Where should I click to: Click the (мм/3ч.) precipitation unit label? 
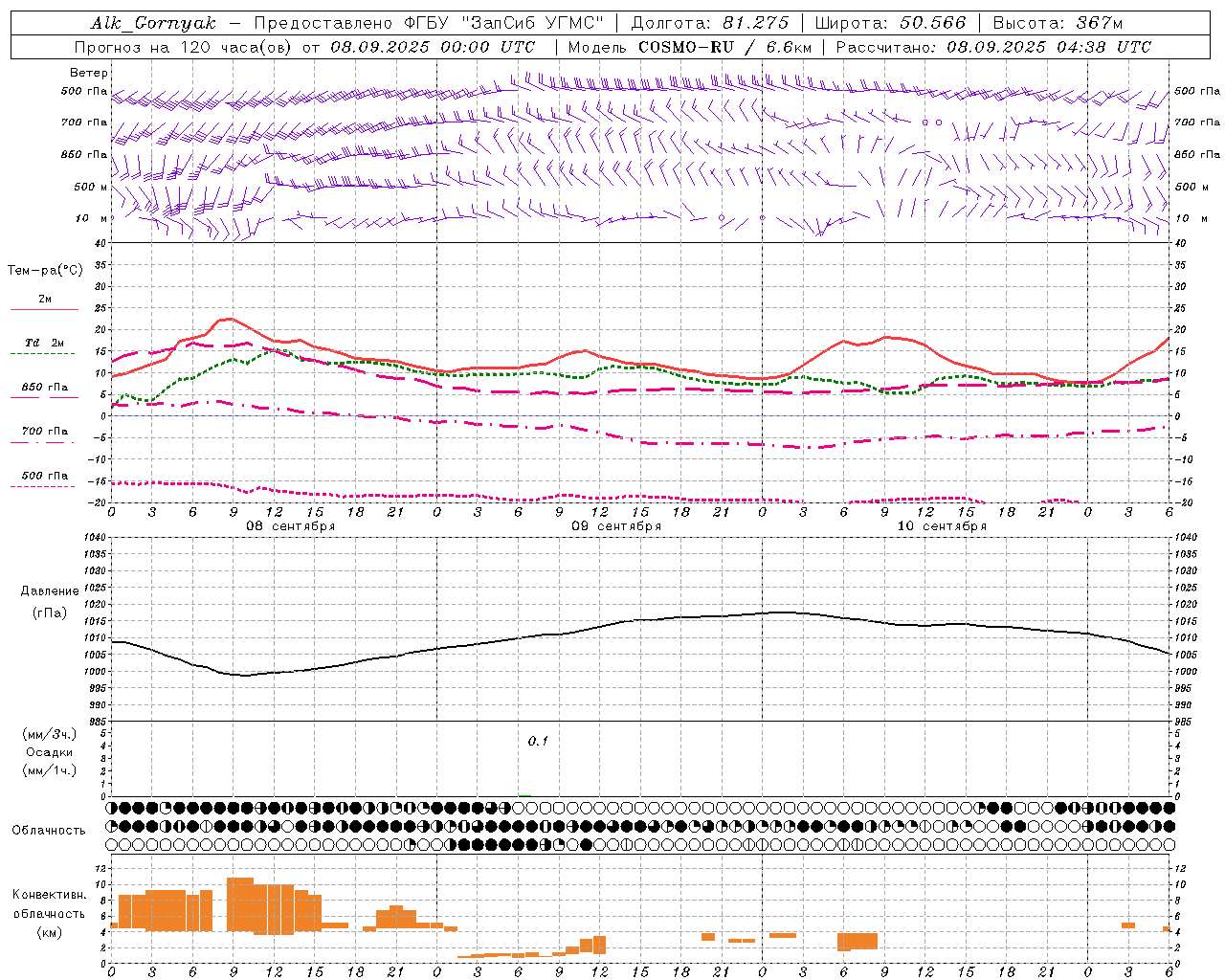pyautogui.click(x=50, y=734)
